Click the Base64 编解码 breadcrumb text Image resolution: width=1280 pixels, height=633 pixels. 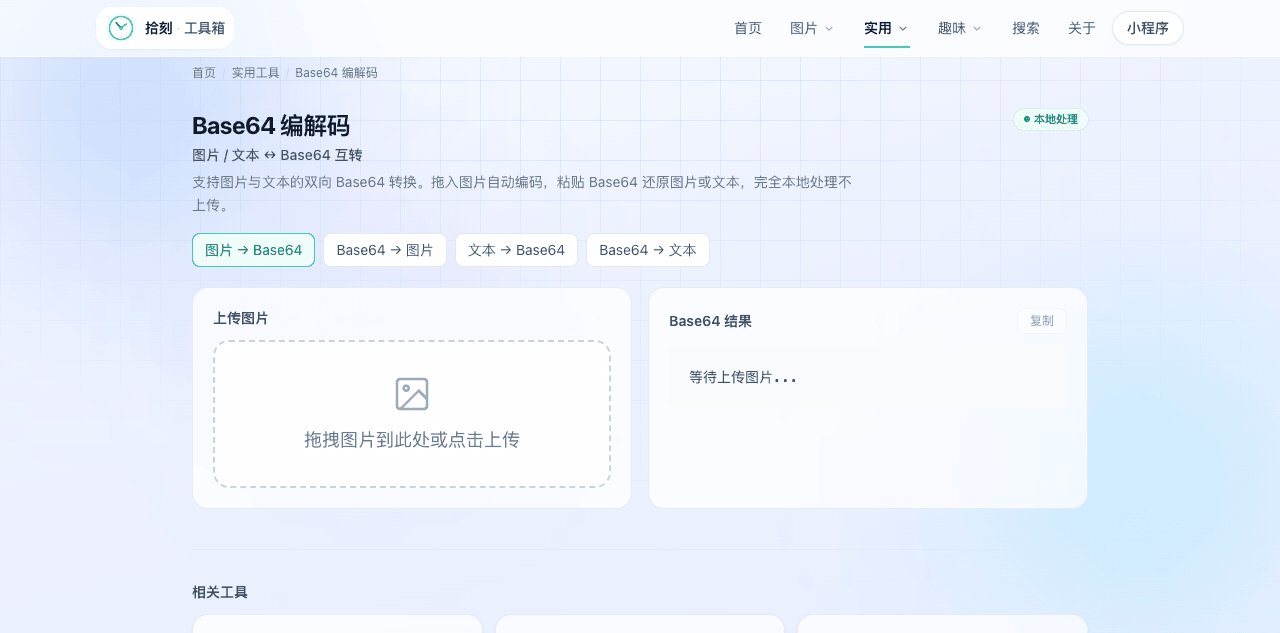[336, 73]
